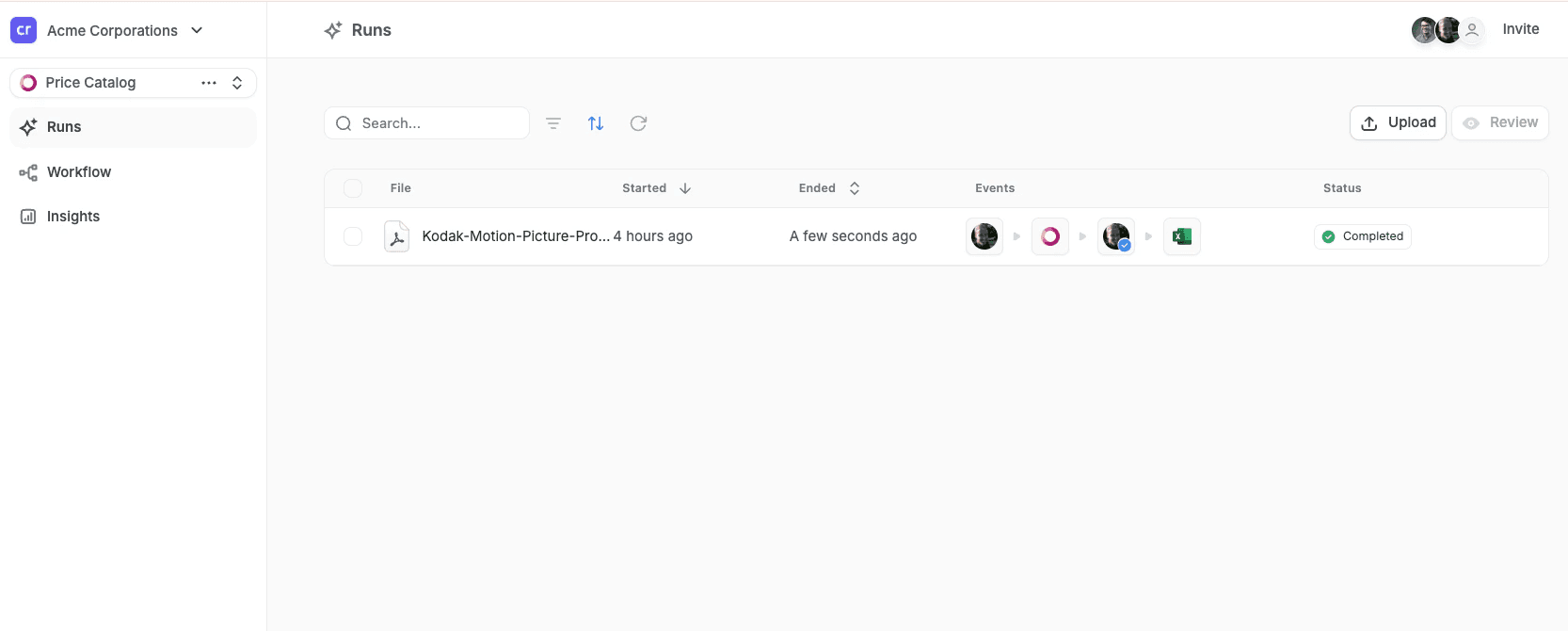Click the blue sort arrows icon
Image resolution: width=1568 pixels, height=631 pixels.
tap(596, 123)
